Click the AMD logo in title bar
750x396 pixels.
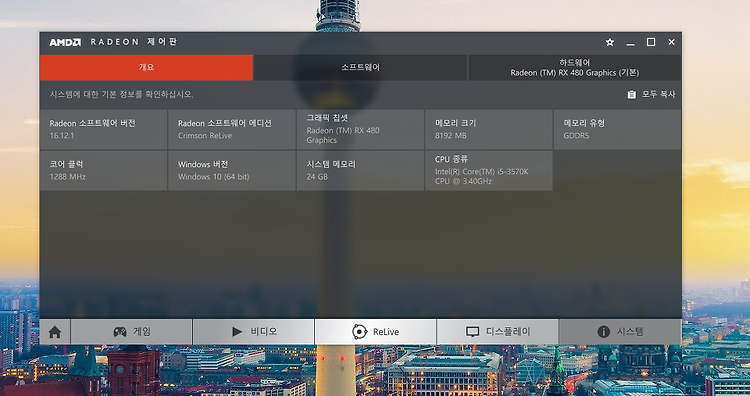[x=65, y=42]
